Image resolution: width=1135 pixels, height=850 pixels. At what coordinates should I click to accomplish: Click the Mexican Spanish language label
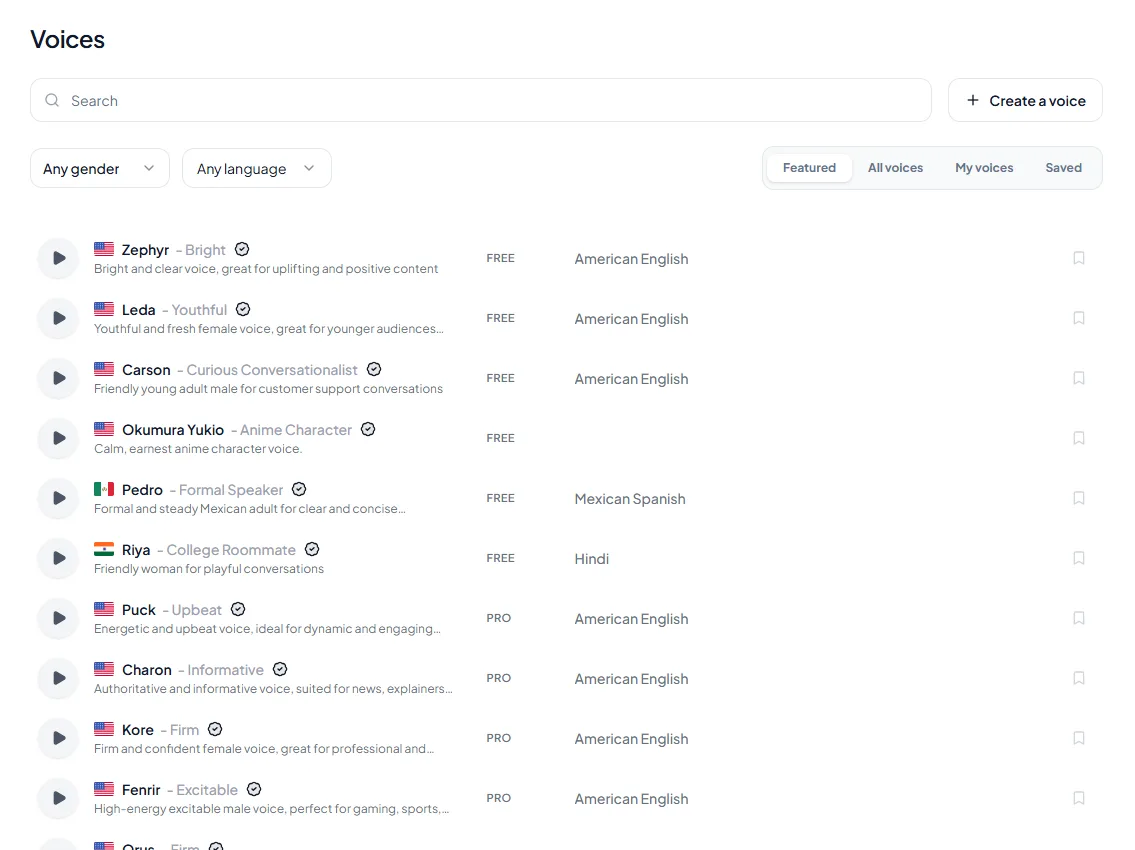click(x=630, y=499)
